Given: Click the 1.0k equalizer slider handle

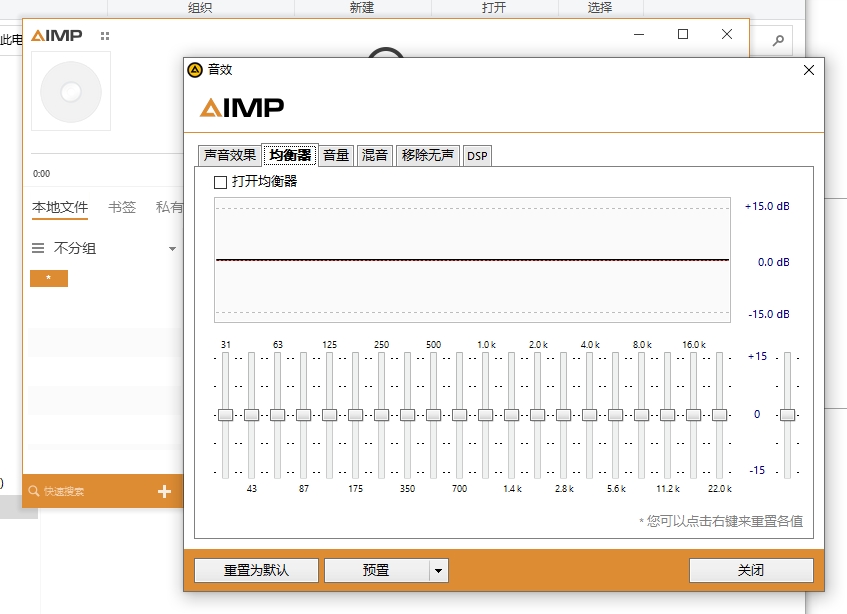Looking at the screenshot, I should click(485, 415).
